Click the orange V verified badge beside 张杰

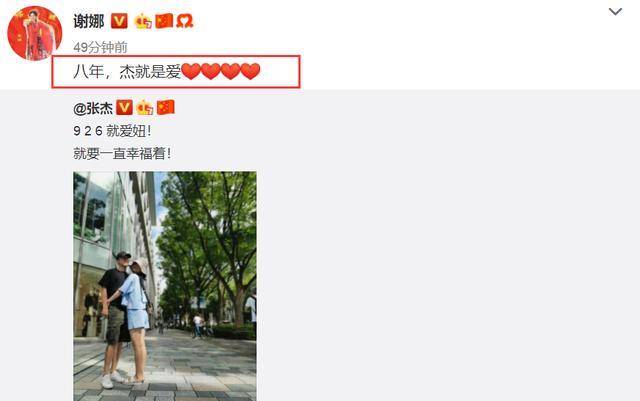coord(124,107)
